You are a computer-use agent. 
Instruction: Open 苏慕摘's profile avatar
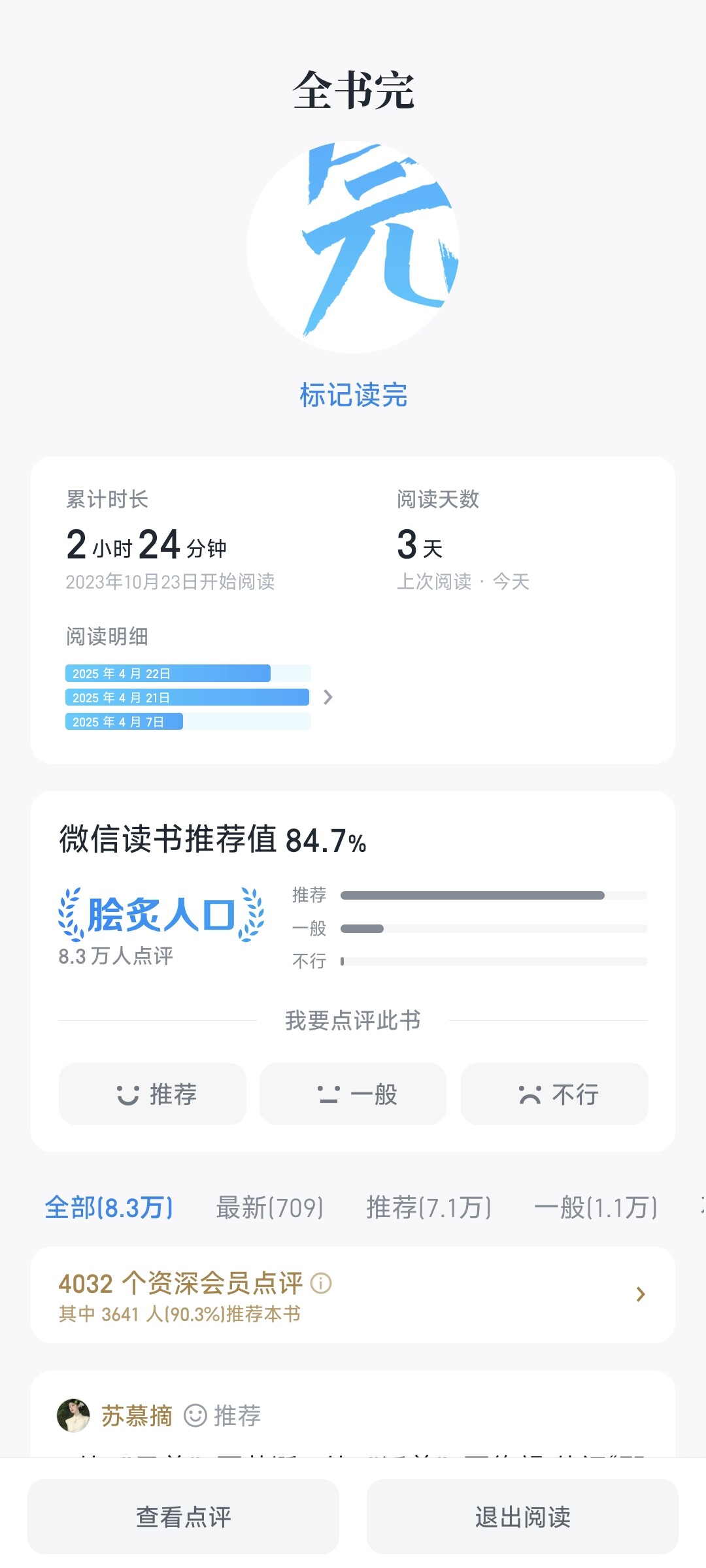(73, 1415)
